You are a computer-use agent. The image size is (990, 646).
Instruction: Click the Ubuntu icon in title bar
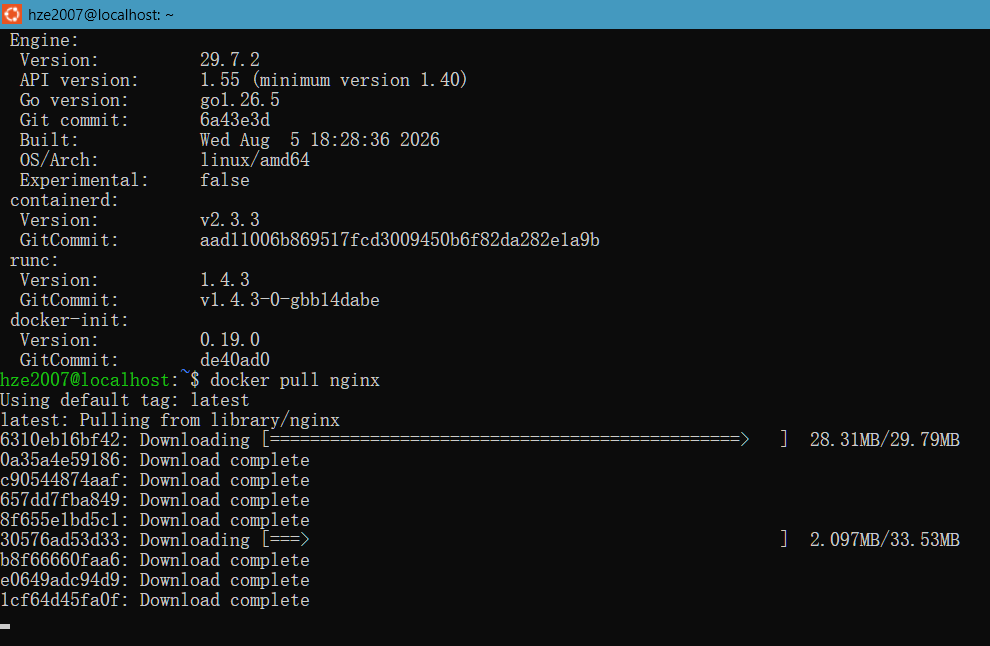click(12, 14)
